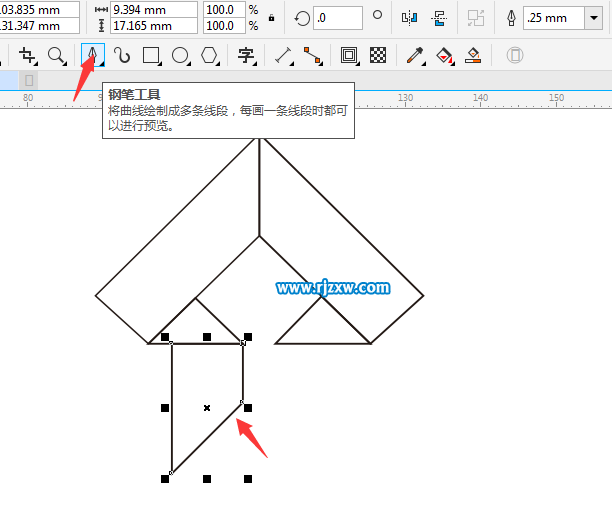Select the Crop tool
This screenshot has width=612, height=527.
coord(27,55)
